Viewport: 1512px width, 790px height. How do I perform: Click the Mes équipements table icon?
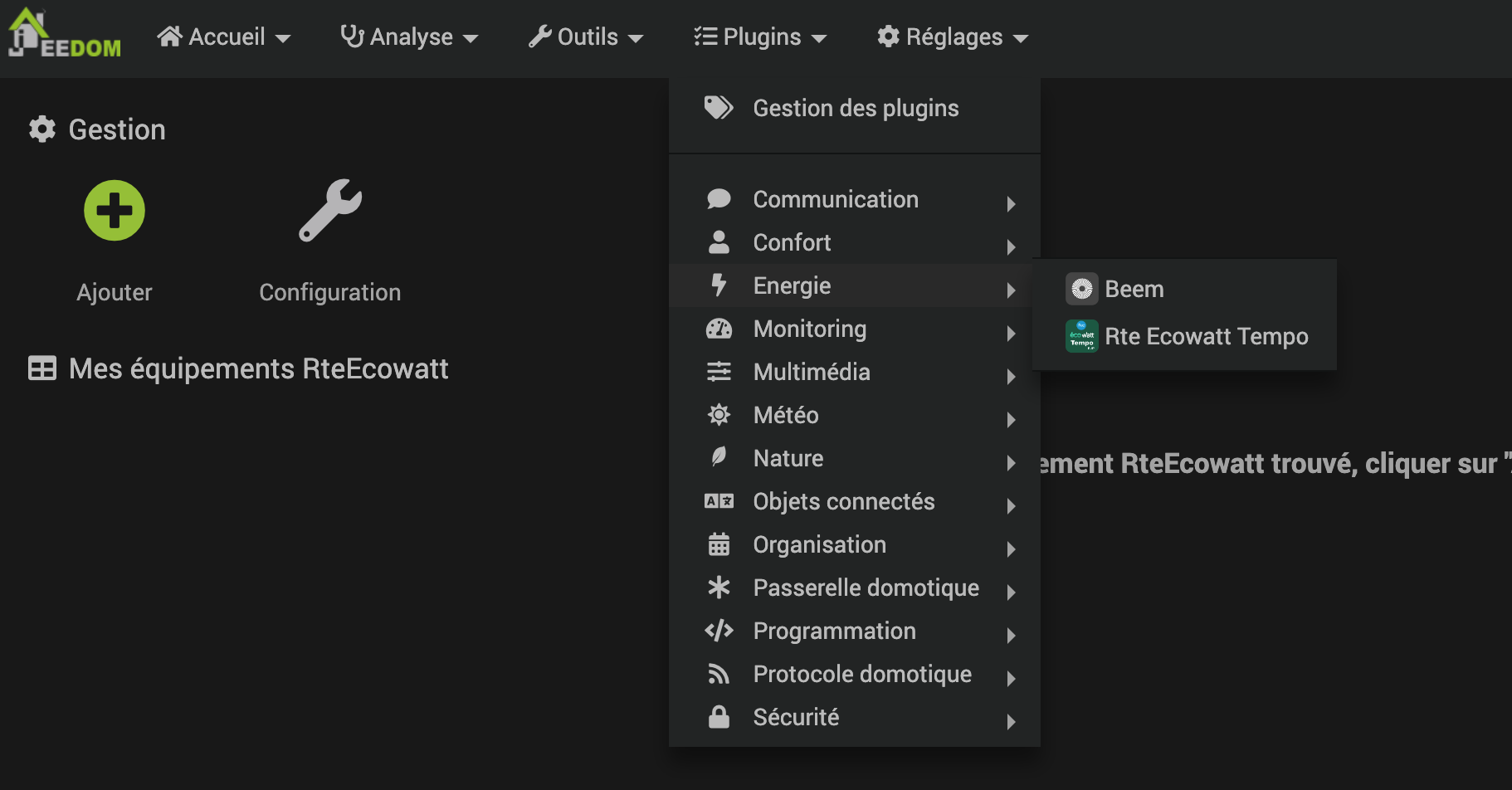point(42,368)
